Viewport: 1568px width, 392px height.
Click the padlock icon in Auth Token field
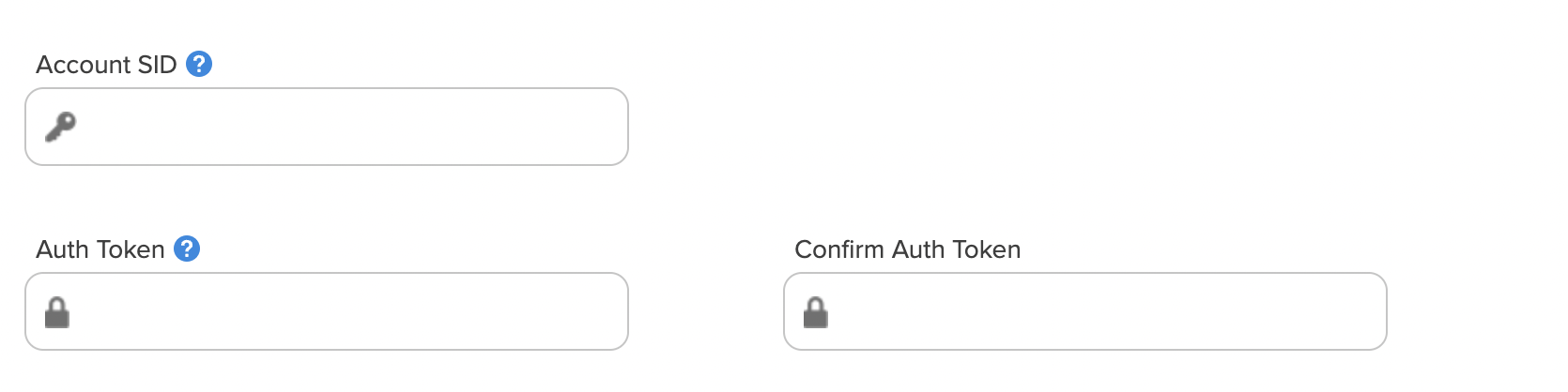pyautogui.click(x=57, y=312)
